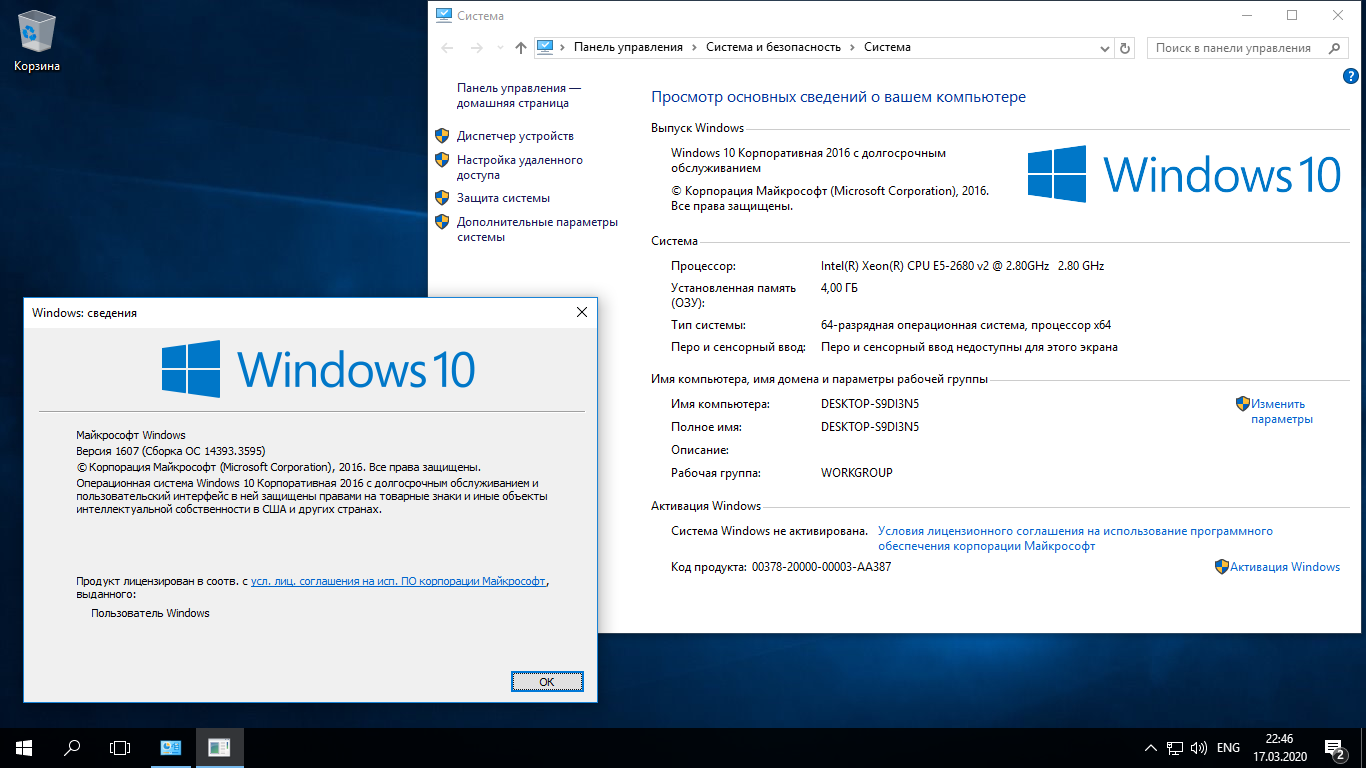Open the Recycle Bin (Корзина) desktop icon
The height and width of the screenshot is (768, 1366).
[37, 42]
